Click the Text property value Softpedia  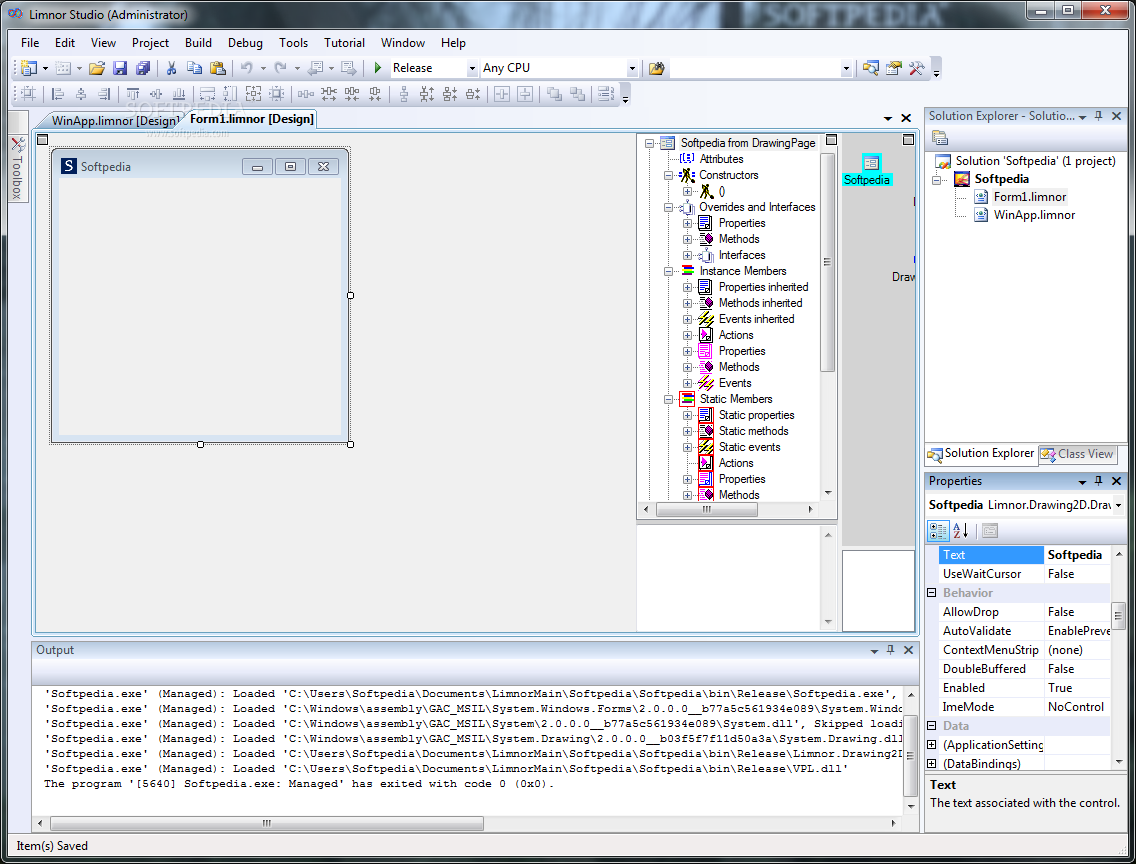[1077, 555]
